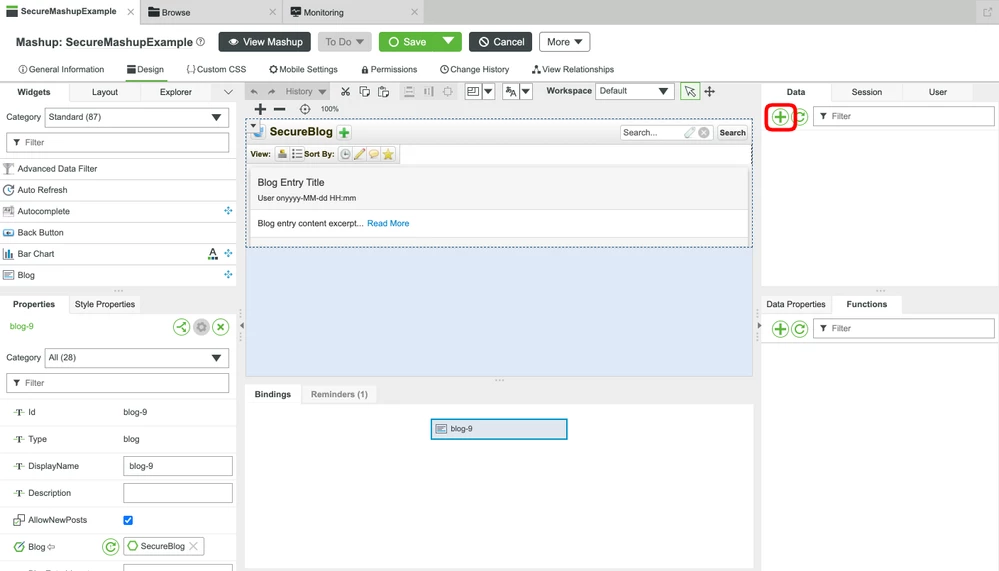Open the Custom CSS tab
999x571 pixels.
tap(216, 69)
